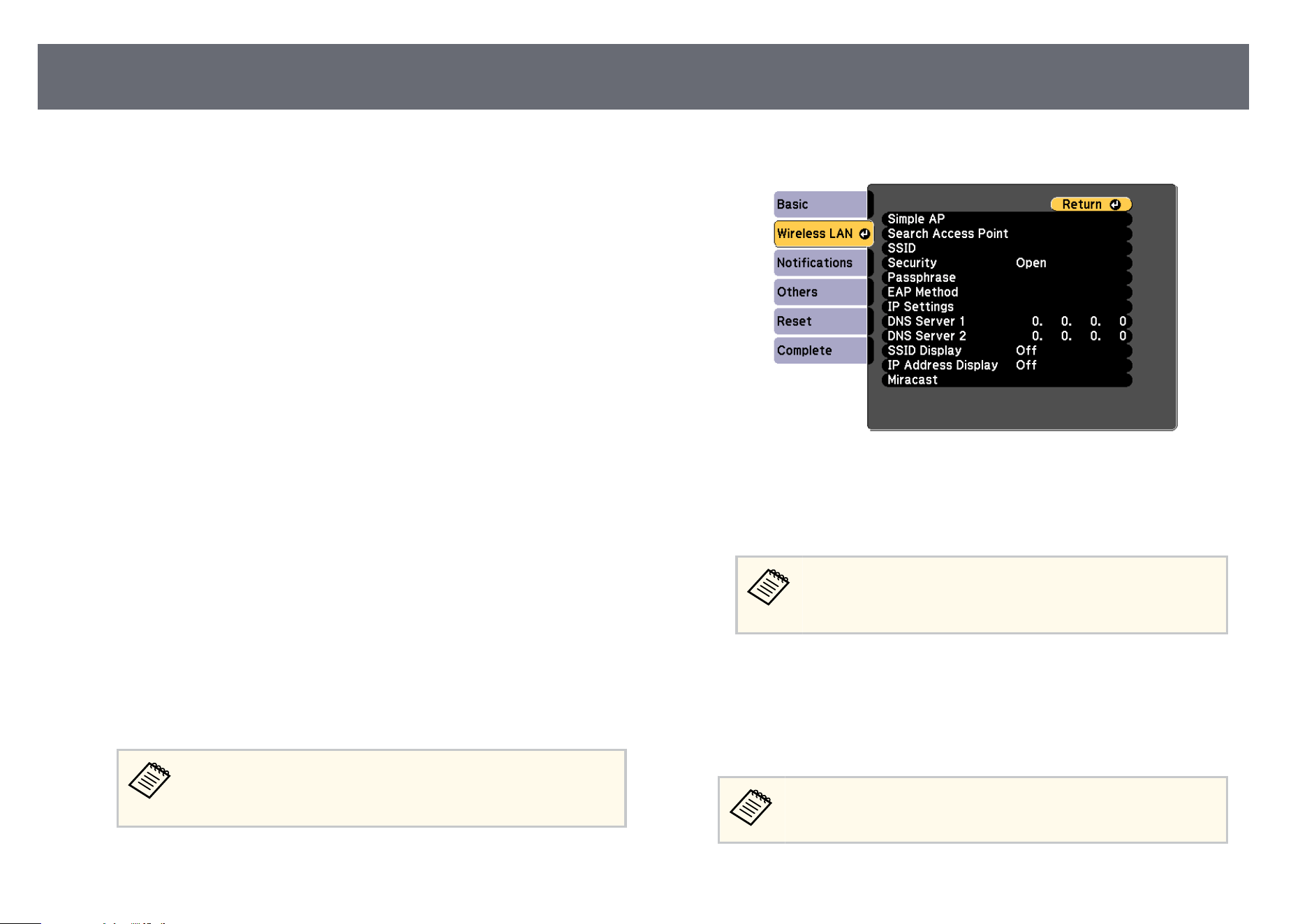Open the Others menu tab
The width and height of the screenshot is (1307, 924).
[820, 292]
